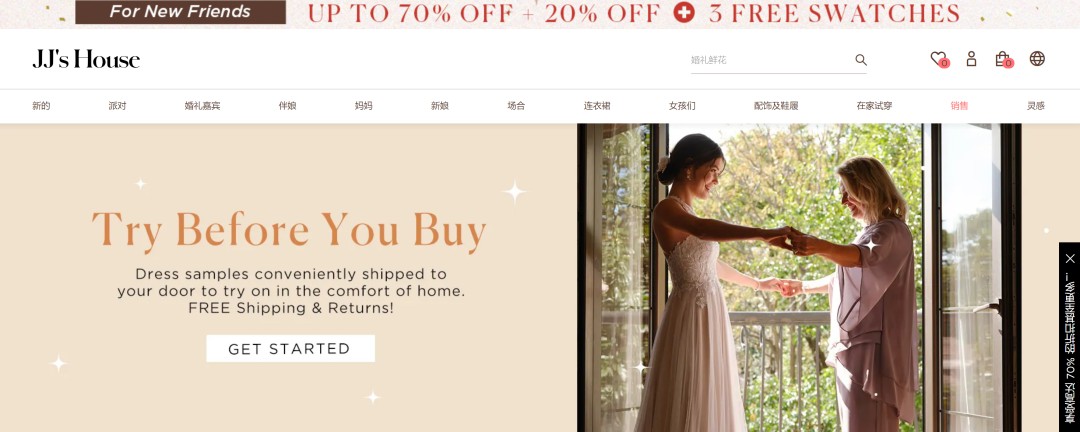The width and height of the screenshot is (1080, 432).
Task: Click the JJ's House logo
Action: [x=86, y=59]
